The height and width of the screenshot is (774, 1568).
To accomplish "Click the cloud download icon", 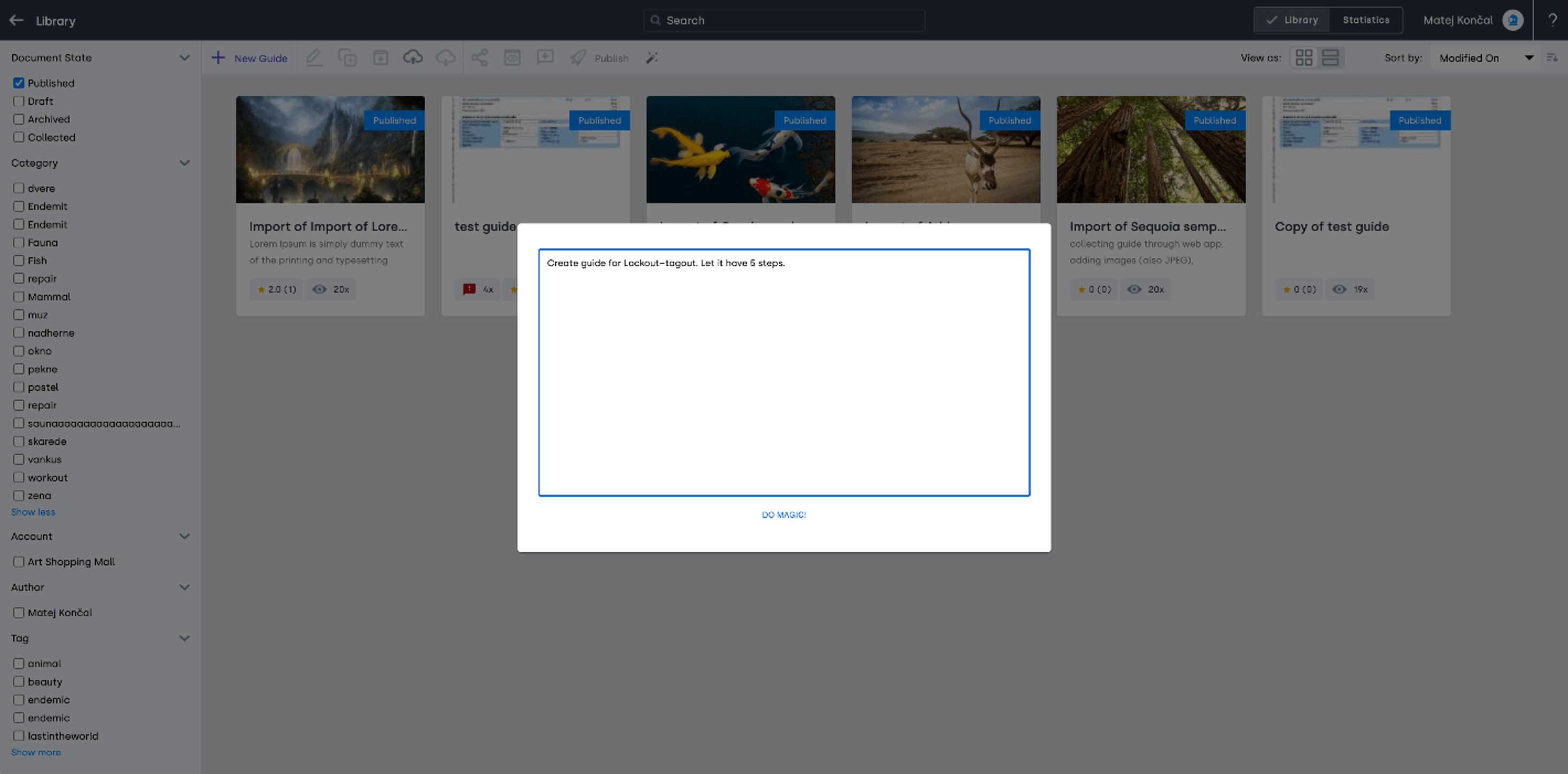I will tap(445, 58).
